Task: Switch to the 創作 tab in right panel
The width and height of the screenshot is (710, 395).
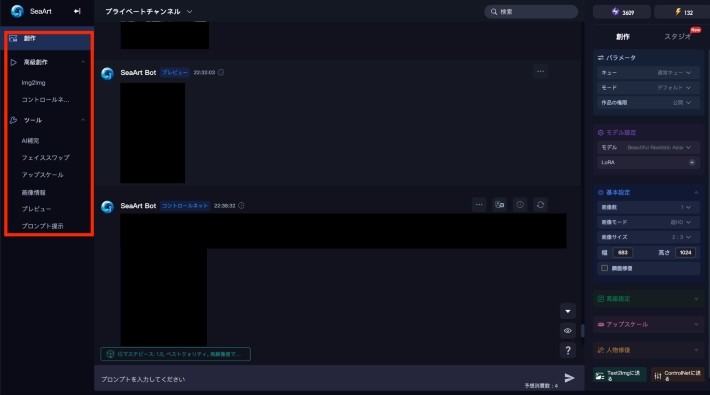Action: click(623, 37)
